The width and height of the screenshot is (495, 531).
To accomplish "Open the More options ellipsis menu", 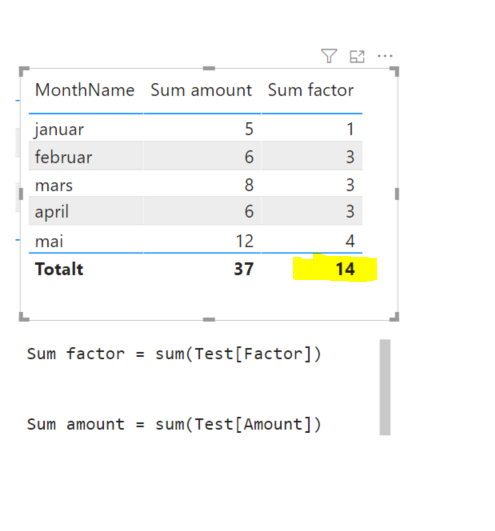I will (x=385, y=56).
